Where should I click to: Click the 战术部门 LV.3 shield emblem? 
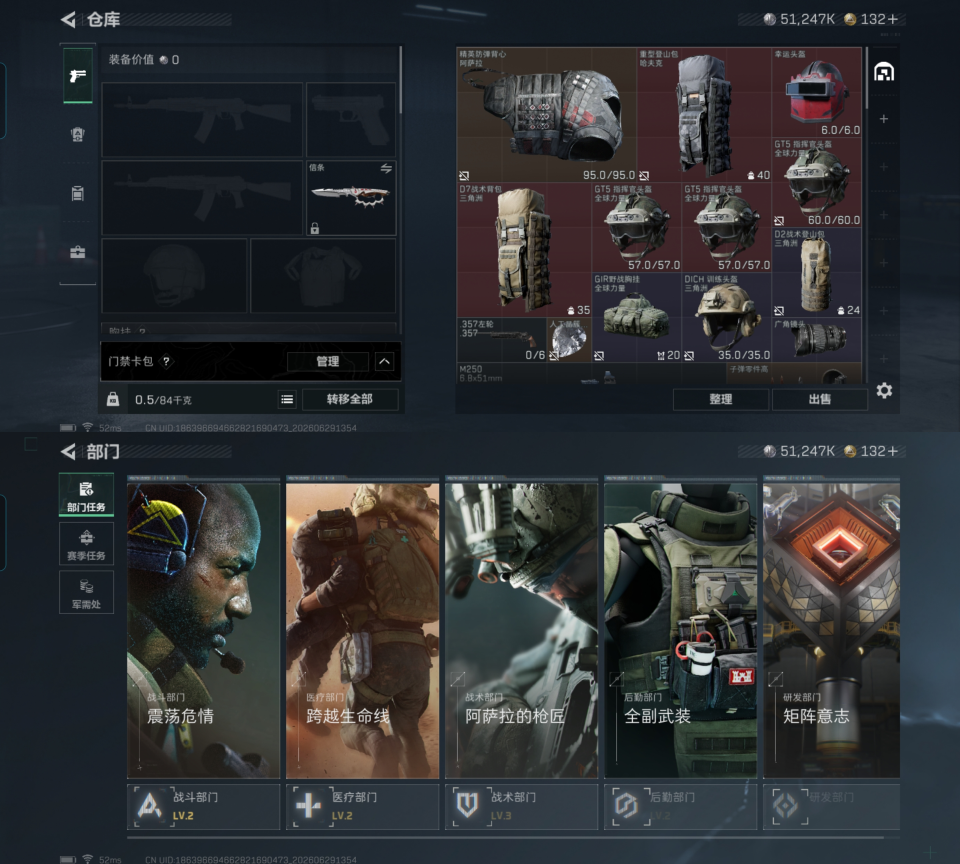468,806
